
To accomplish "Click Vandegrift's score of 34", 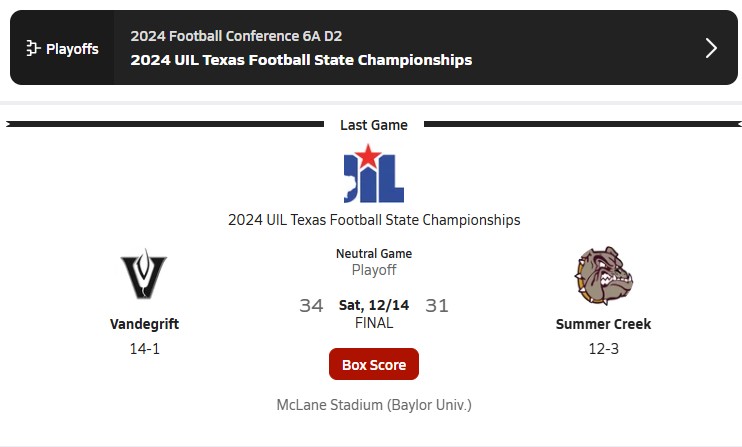I will tap(311, 306).
